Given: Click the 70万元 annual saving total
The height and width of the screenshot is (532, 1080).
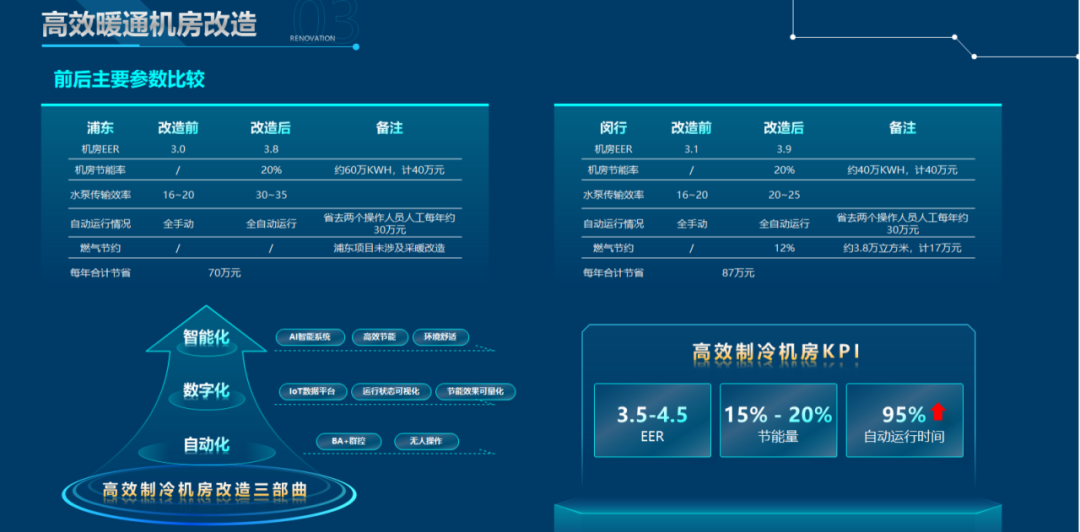Looking at the screenshot, I should pyautogui.click(x=225, y=273).
